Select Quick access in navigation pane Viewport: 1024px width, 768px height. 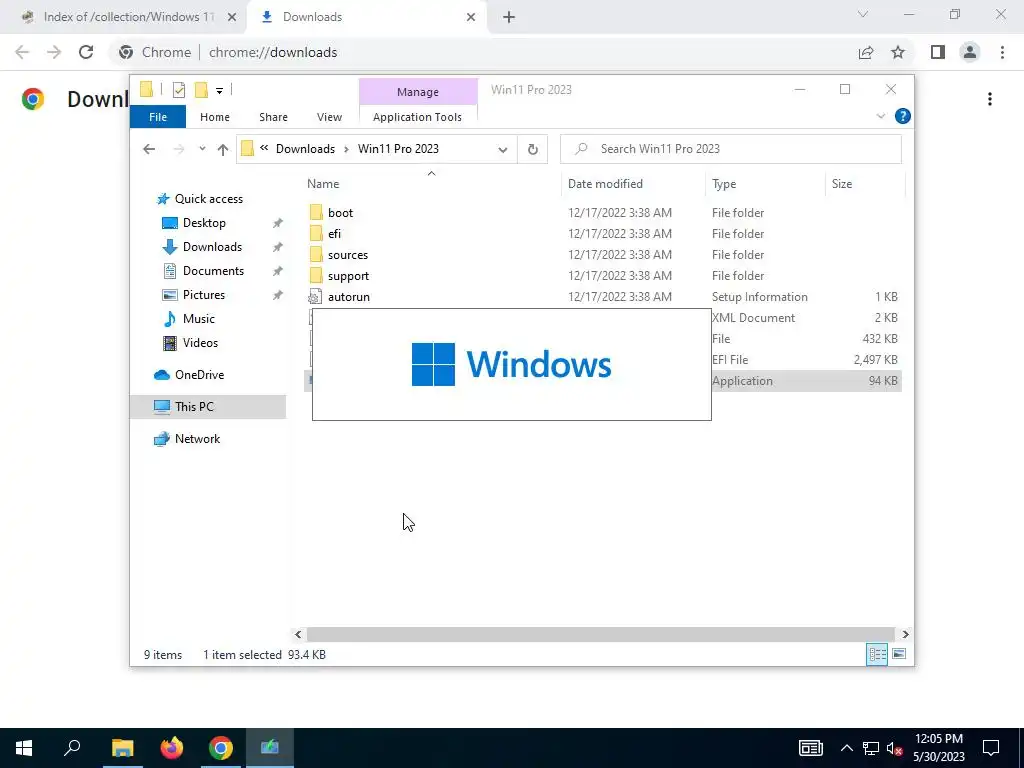point(208,199)
